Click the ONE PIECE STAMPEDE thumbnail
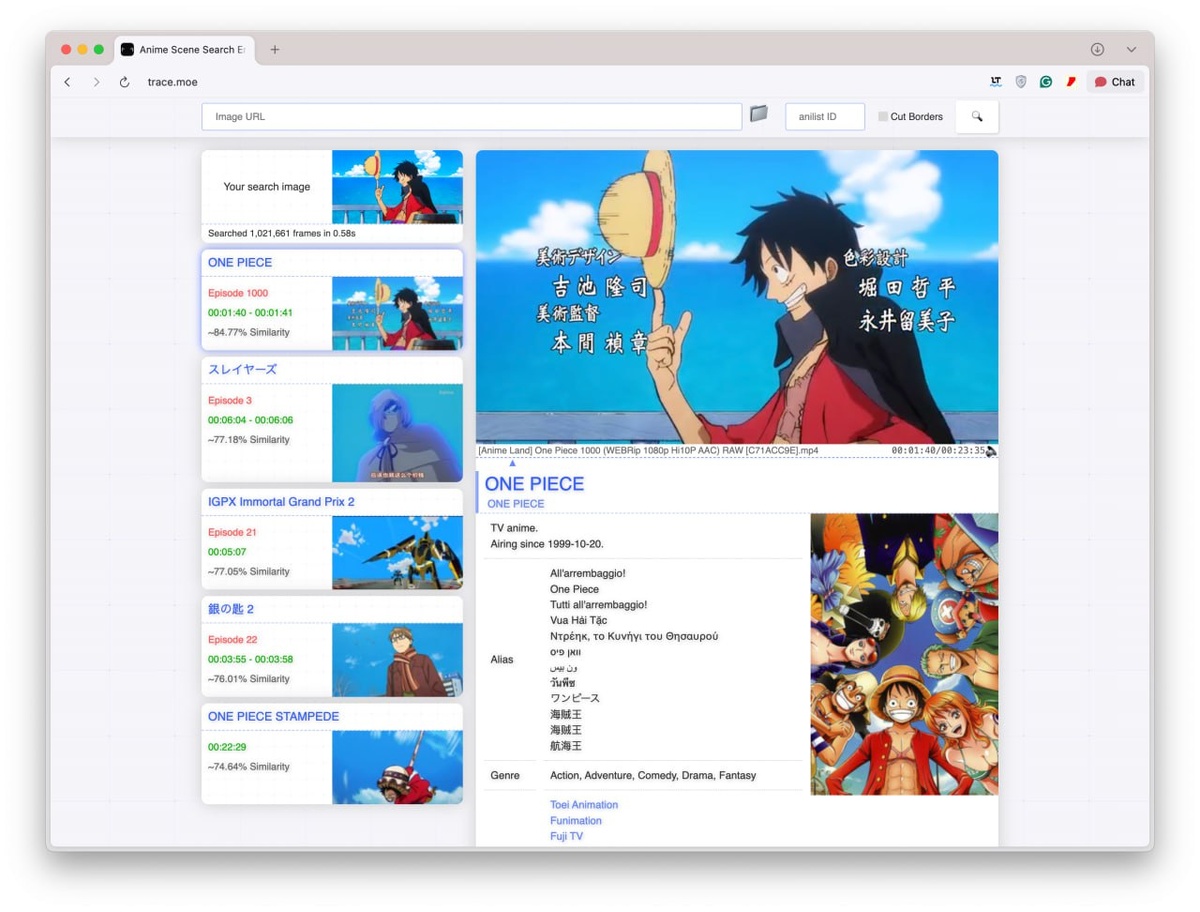The width and height of the screenshot is (1200, 912). coord(397,767)
